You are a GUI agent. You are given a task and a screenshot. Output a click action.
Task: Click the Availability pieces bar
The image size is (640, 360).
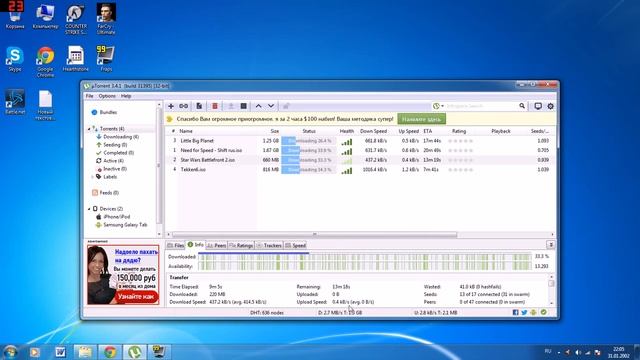[x=364, y=266]
